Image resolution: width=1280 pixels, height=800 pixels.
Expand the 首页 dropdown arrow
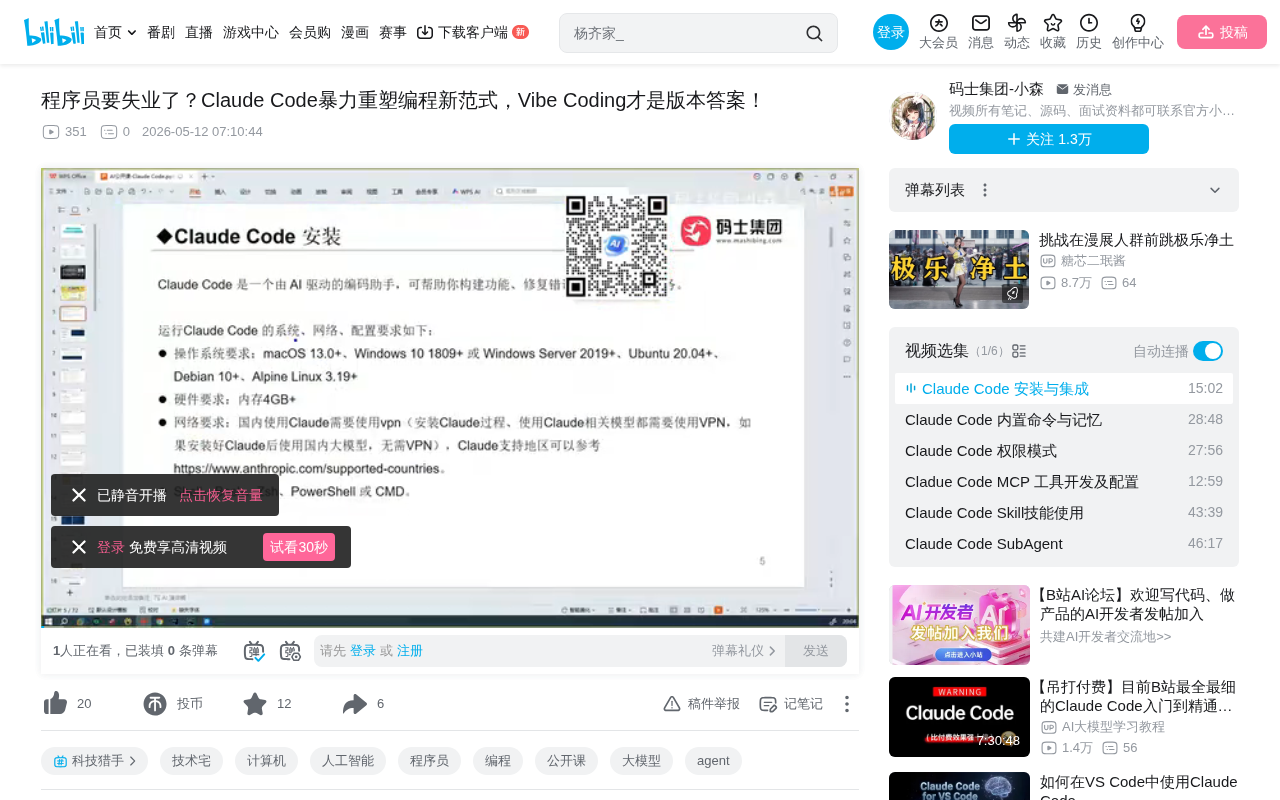coord(132,33)
